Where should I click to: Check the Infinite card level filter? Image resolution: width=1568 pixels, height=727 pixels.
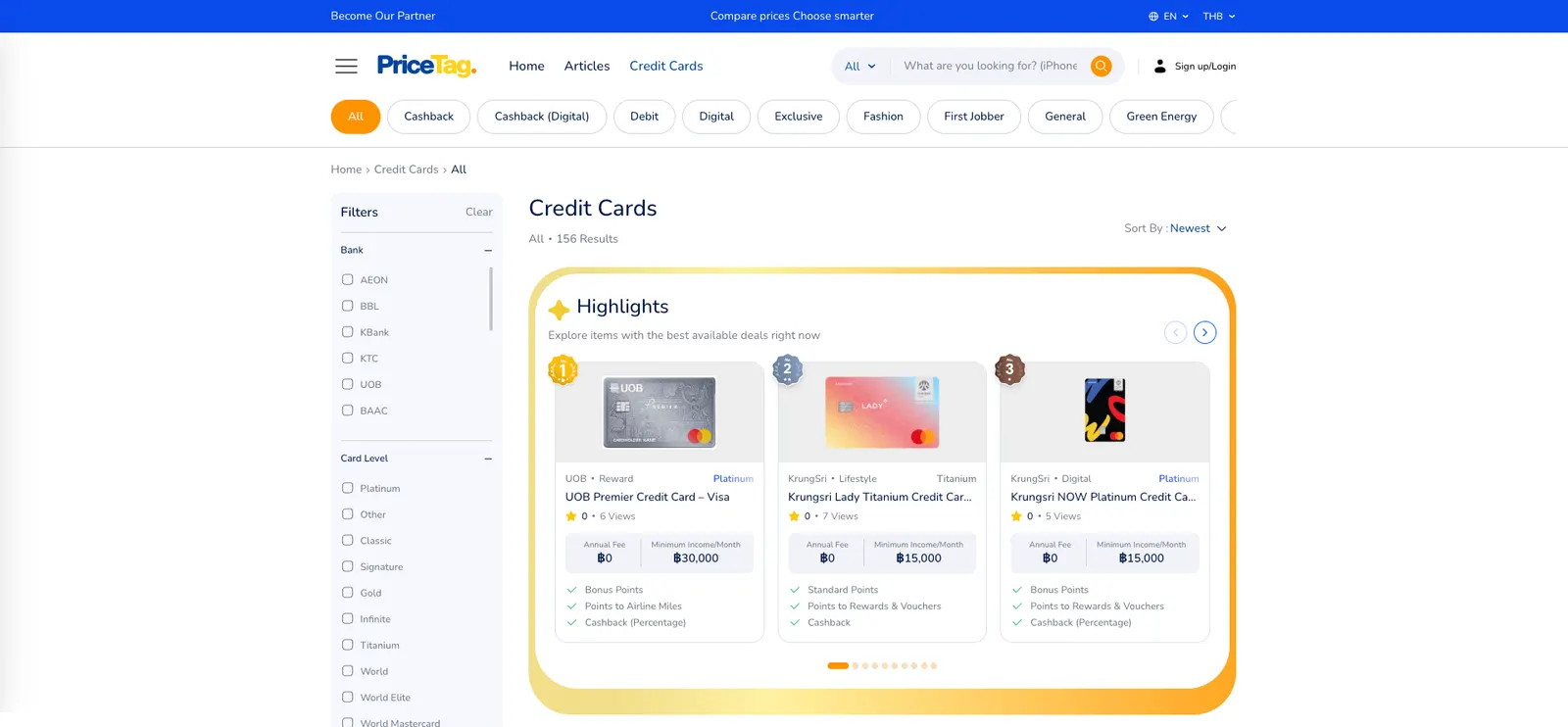pyautogui.click(x=347, y=618)
